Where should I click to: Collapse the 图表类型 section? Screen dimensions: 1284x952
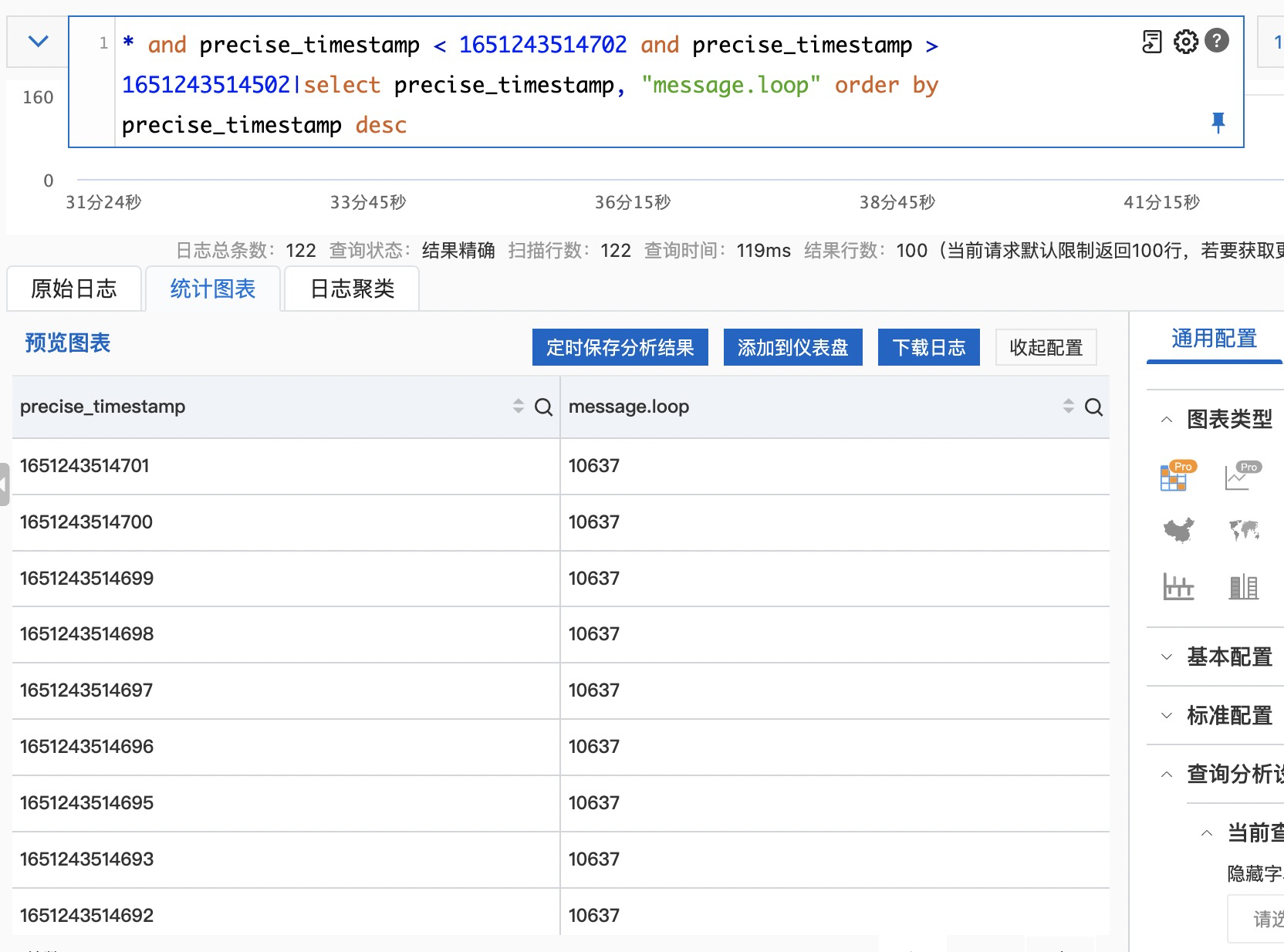tap(1167, 420)
